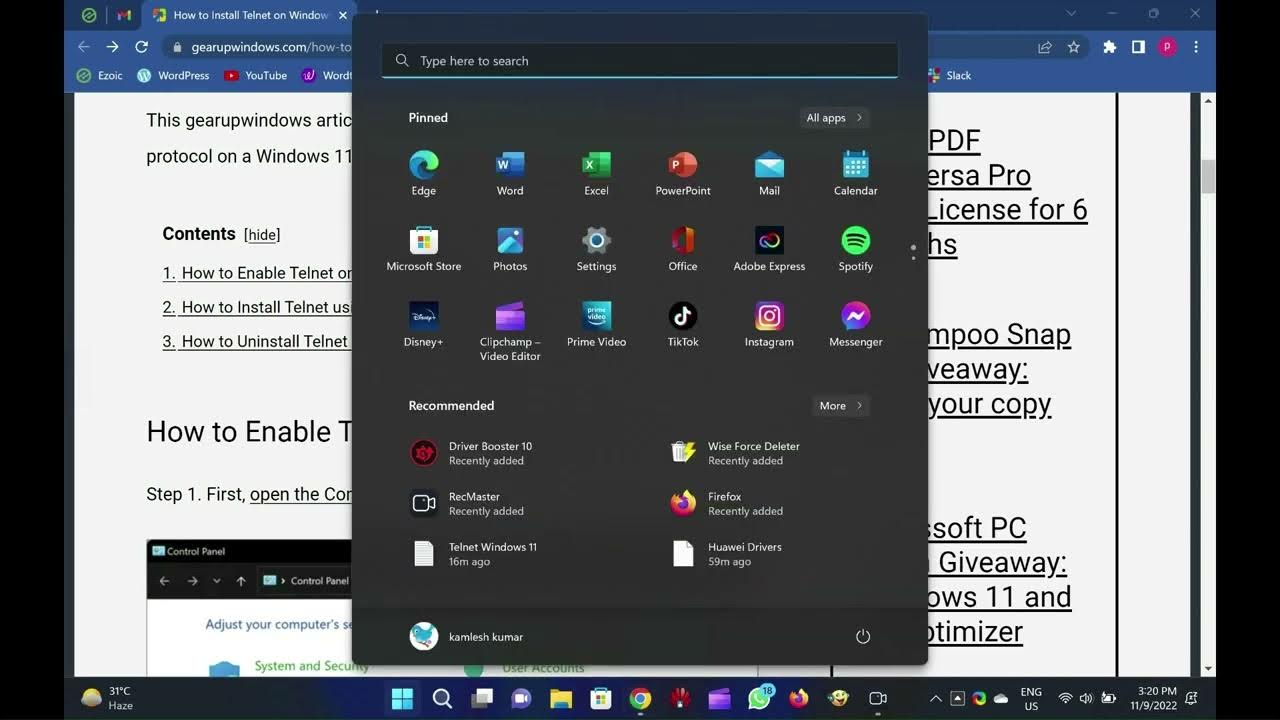Switch to first green-icon Chrome tab

pos(89,15)
